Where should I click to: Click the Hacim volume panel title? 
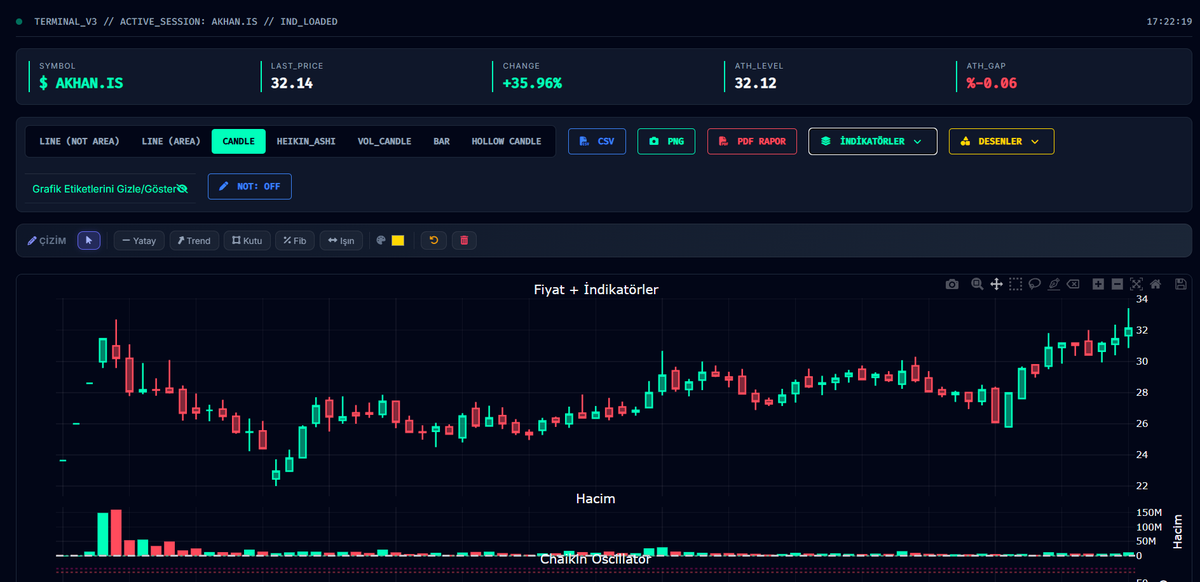596,498
